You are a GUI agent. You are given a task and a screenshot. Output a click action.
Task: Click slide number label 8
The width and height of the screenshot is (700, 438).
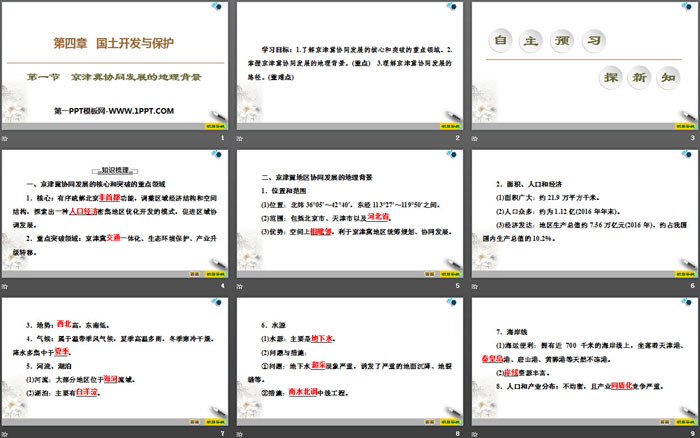coord(458,434)
